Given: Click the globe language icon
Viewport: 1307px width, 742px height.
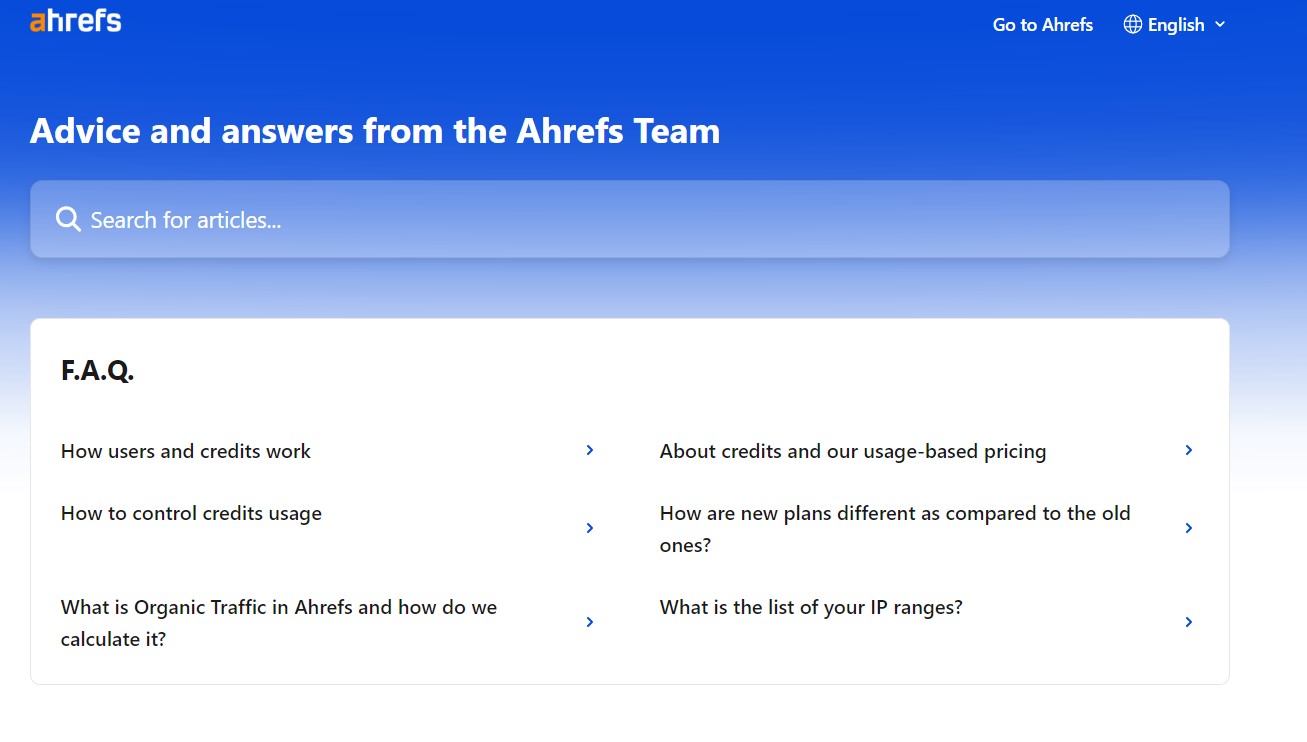Looking at the screenshot, I should click(1132, 25).
